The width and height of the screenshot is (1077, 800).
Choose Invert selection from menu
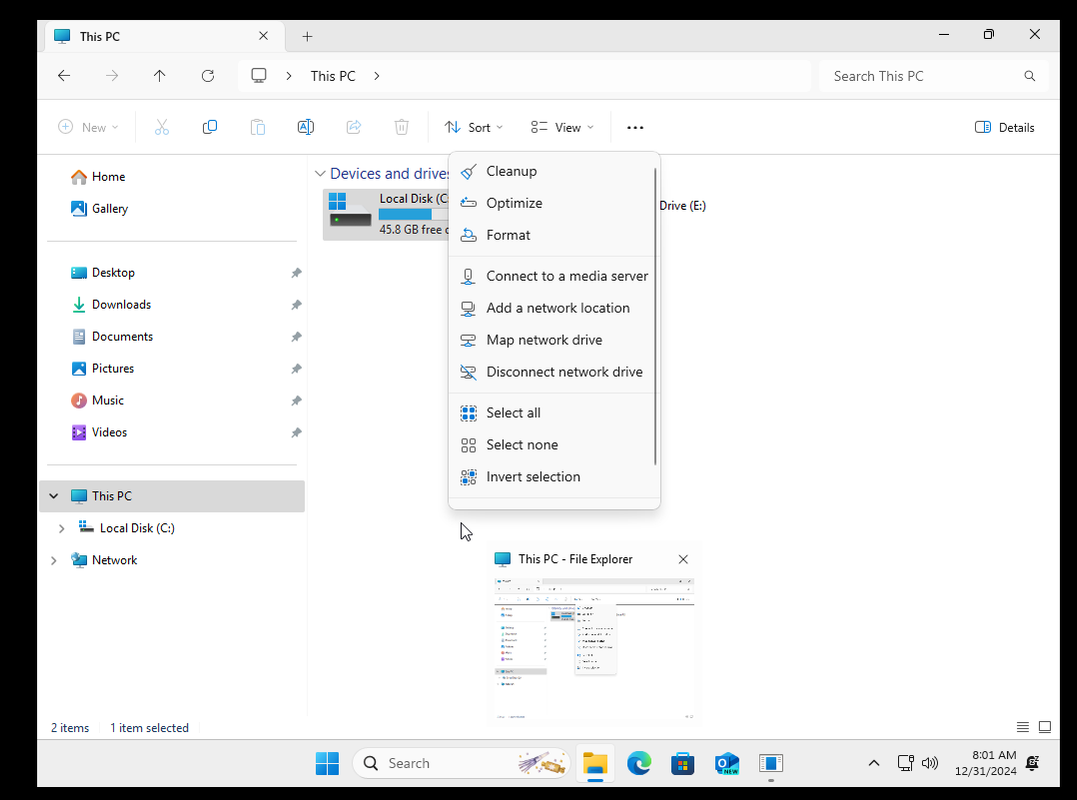554,477
